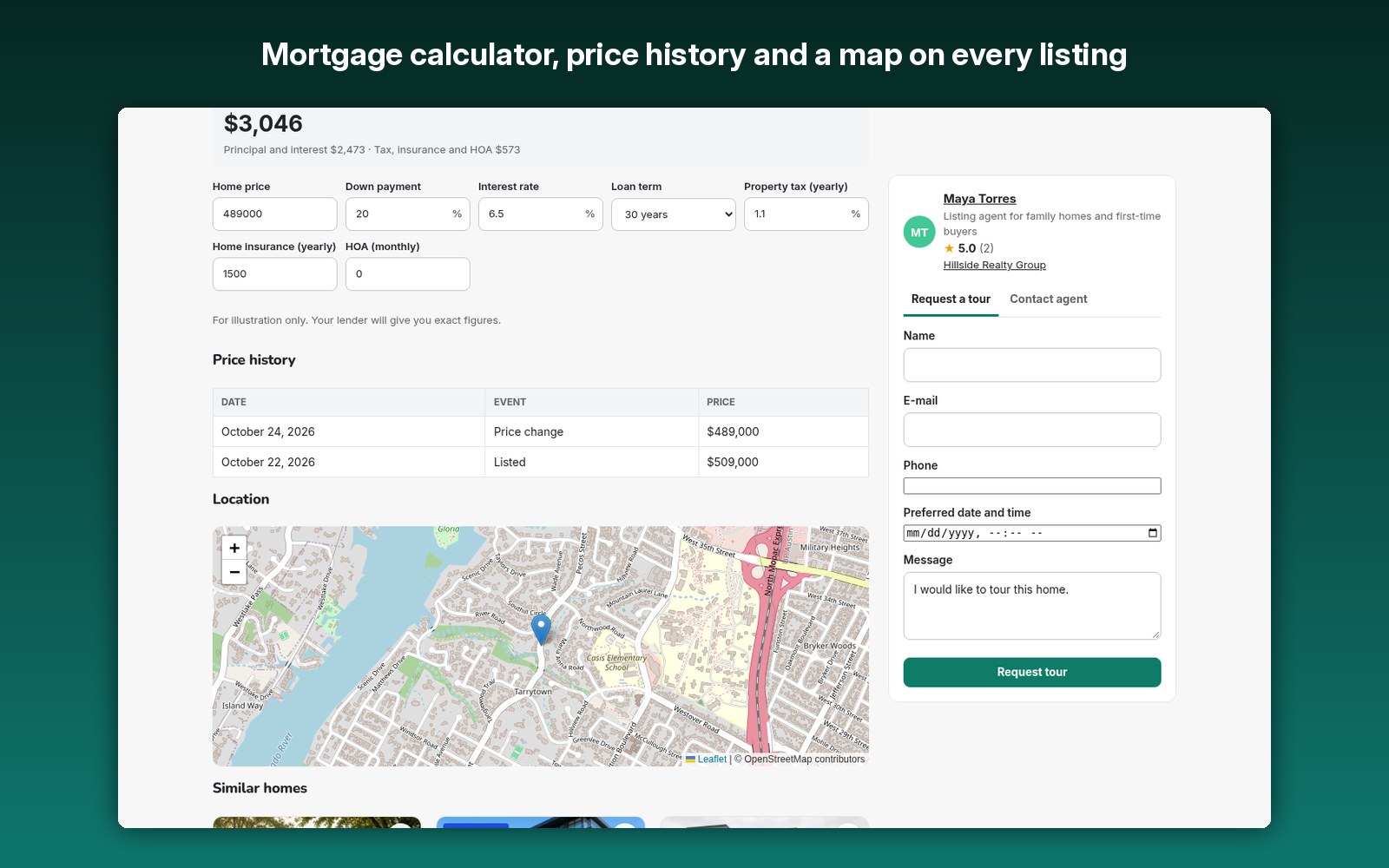Zoom in on the location map
This screenshot has width=1389, height=868.
pos(234,548)
